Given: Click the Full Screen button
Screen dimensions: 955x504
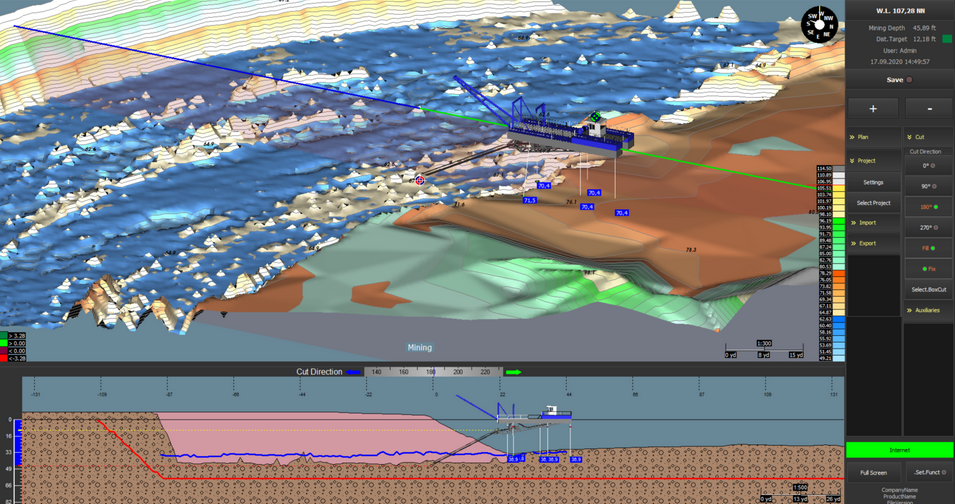Looking at the screenshot, I should 873,473.
